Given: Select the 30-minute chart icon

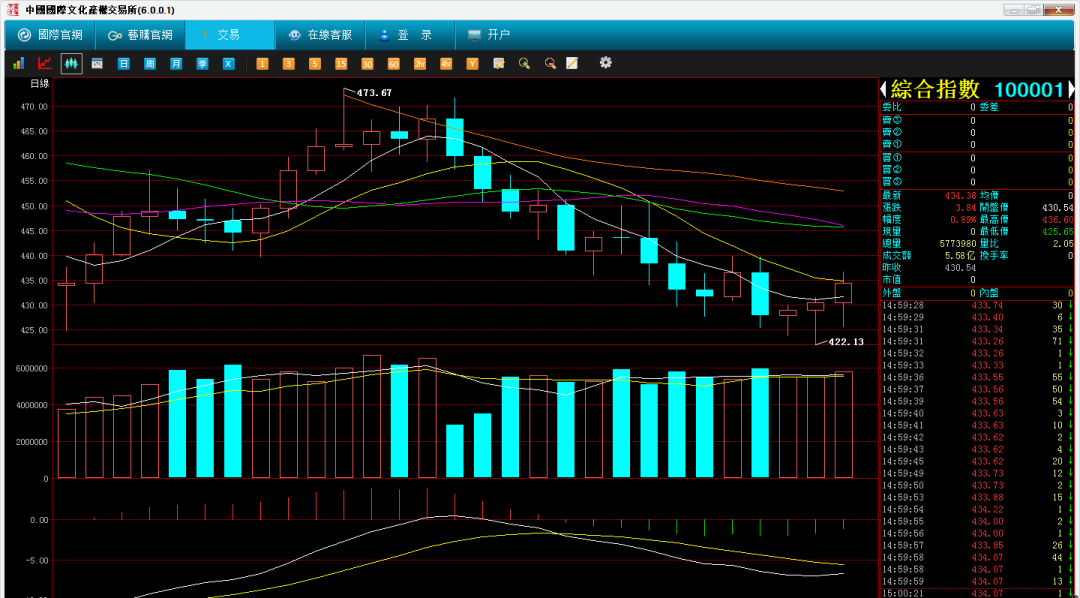Looking at the screenshot, I should point(367,63).
